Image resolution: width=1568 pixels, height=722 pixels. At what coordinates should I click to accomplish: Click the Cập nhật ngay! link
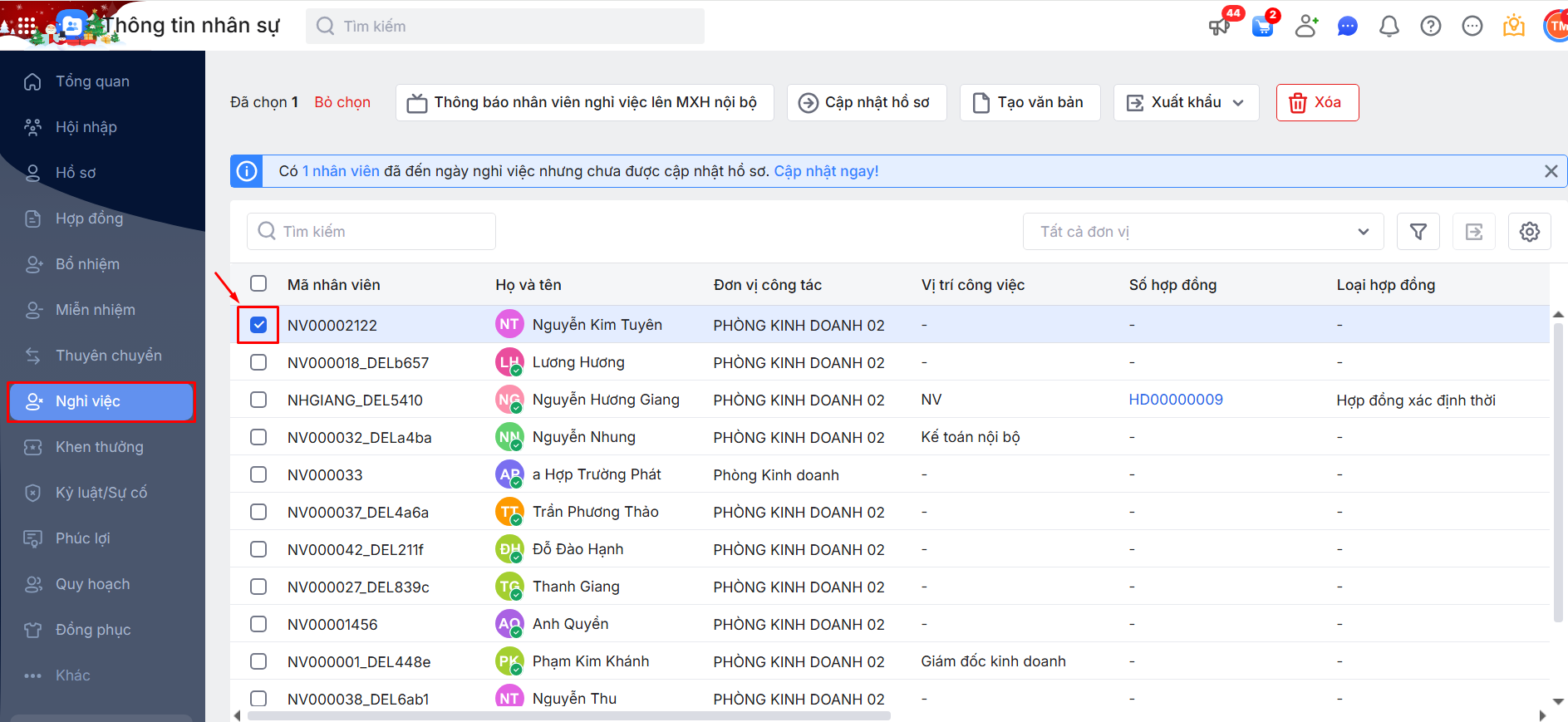[826, 171]
